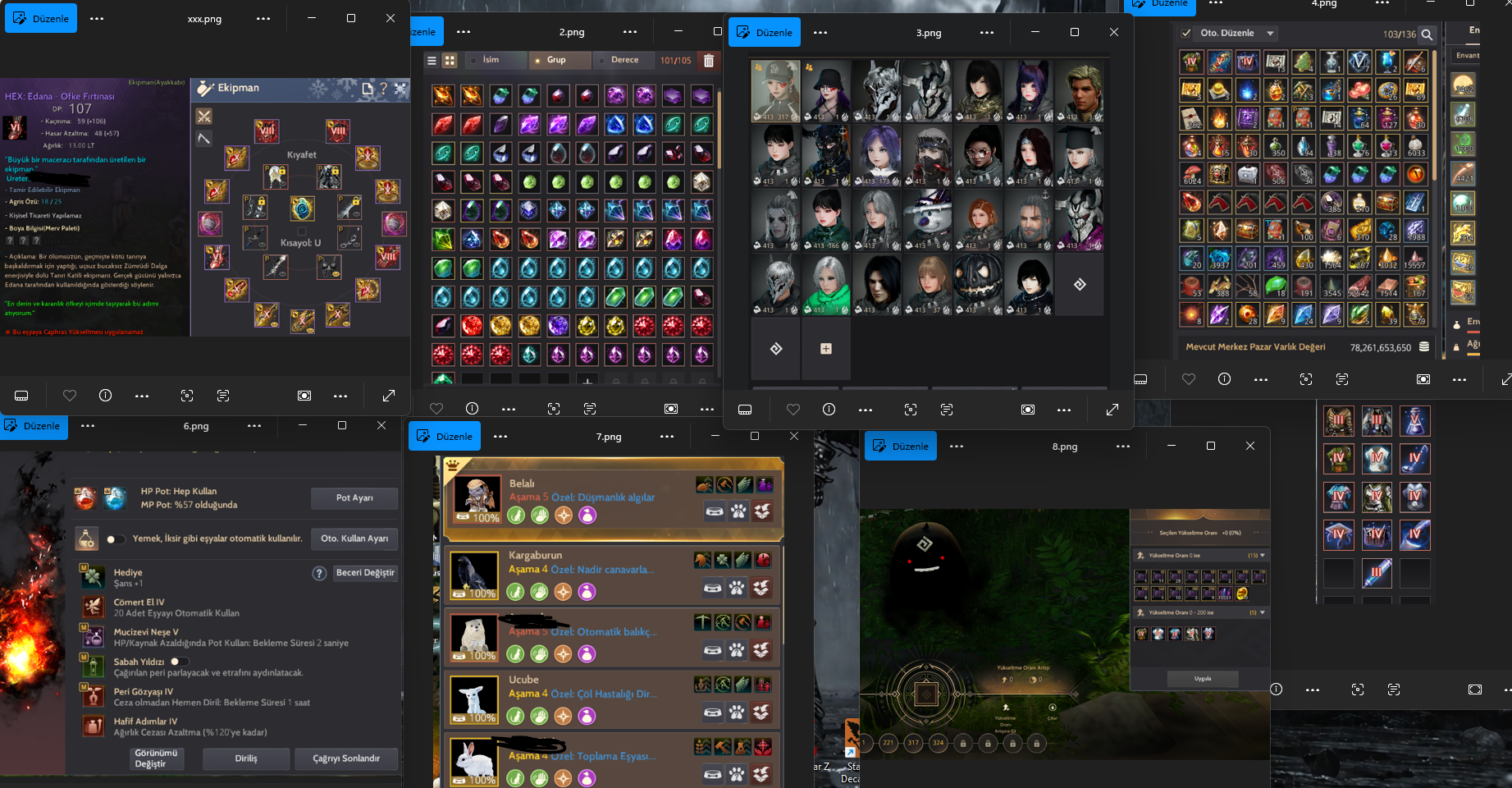Image resolution: width=1512 pixels, height=788 pixels.
Task: Collapse the Yükseltme Oranı 0 - 200 ise section
Action: click(1262, 612)
